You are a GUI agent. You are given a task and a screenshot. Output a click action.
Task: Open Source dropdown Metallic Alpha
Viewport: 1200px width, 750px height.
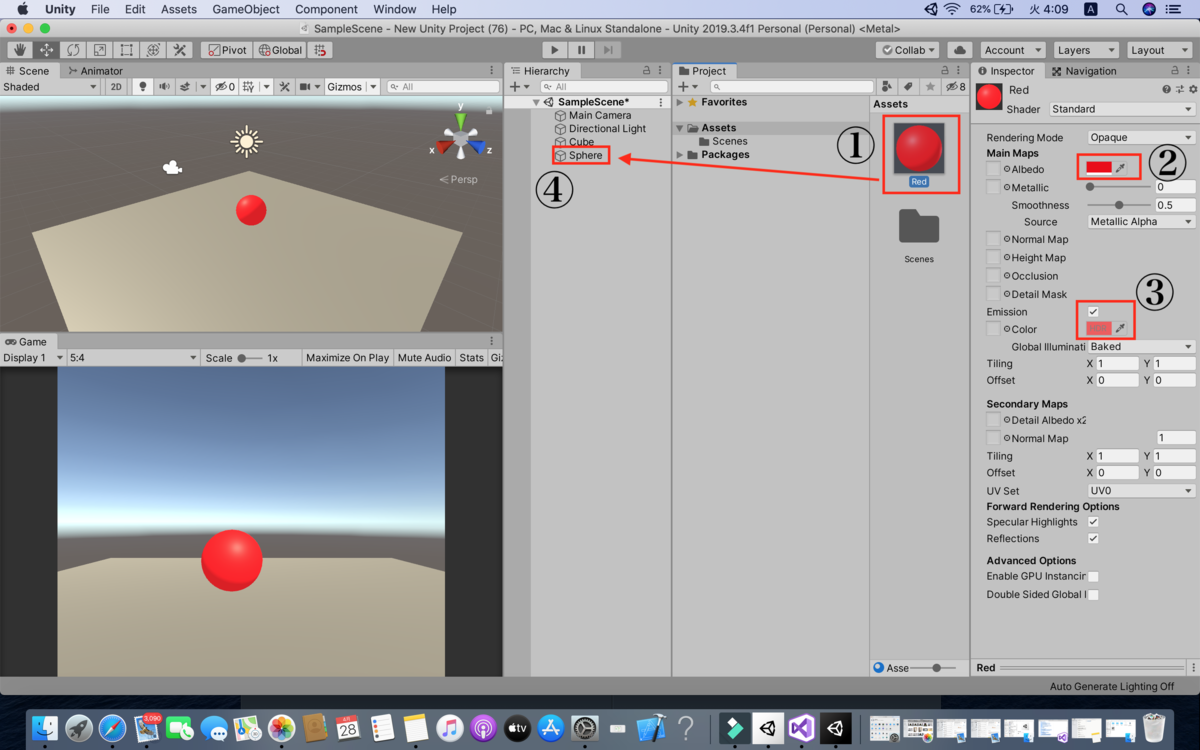[1141, 222]
